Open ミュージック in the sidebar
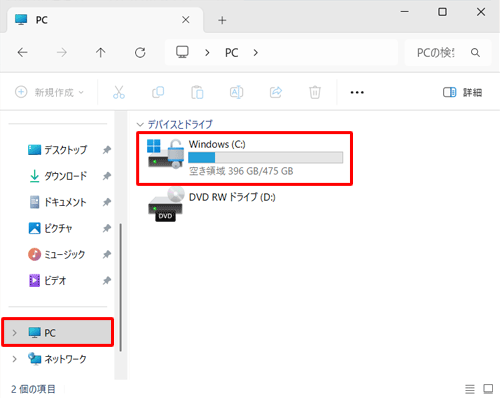500x398 pixels. pos(57,254)
